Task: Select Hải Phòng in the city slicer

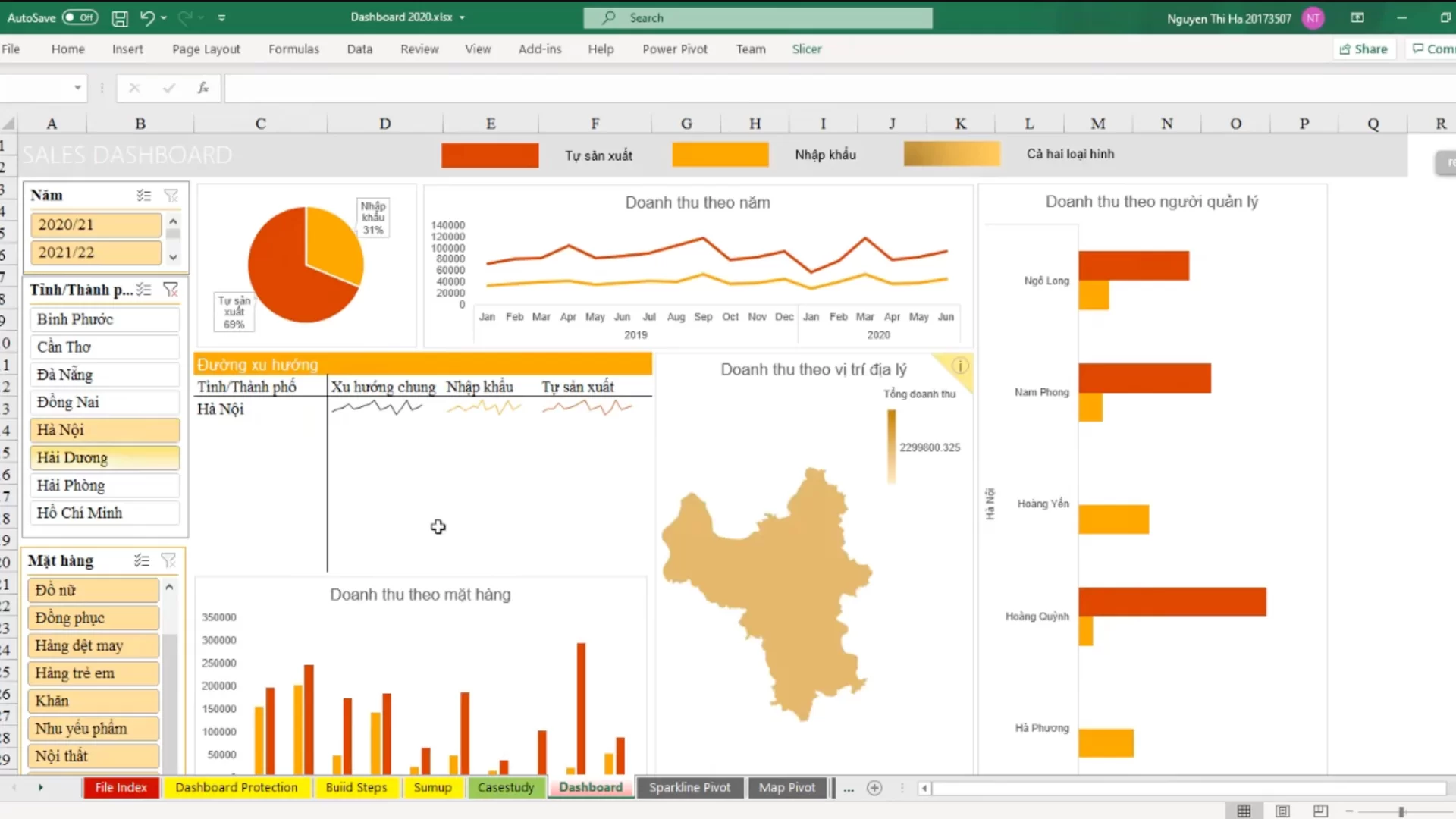Action: coord(104,485)
